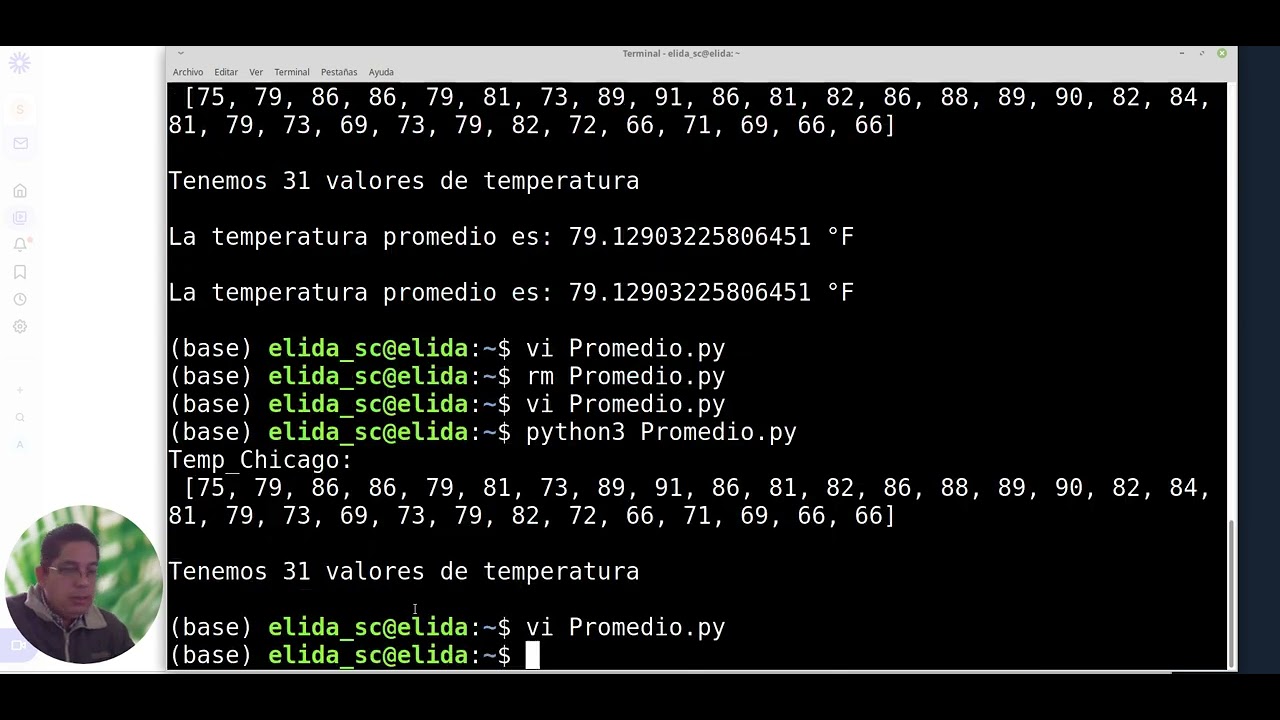Open the terminal title bar window menu arrow
This screenshot has height=720, width=1280.
coord(180,53)
